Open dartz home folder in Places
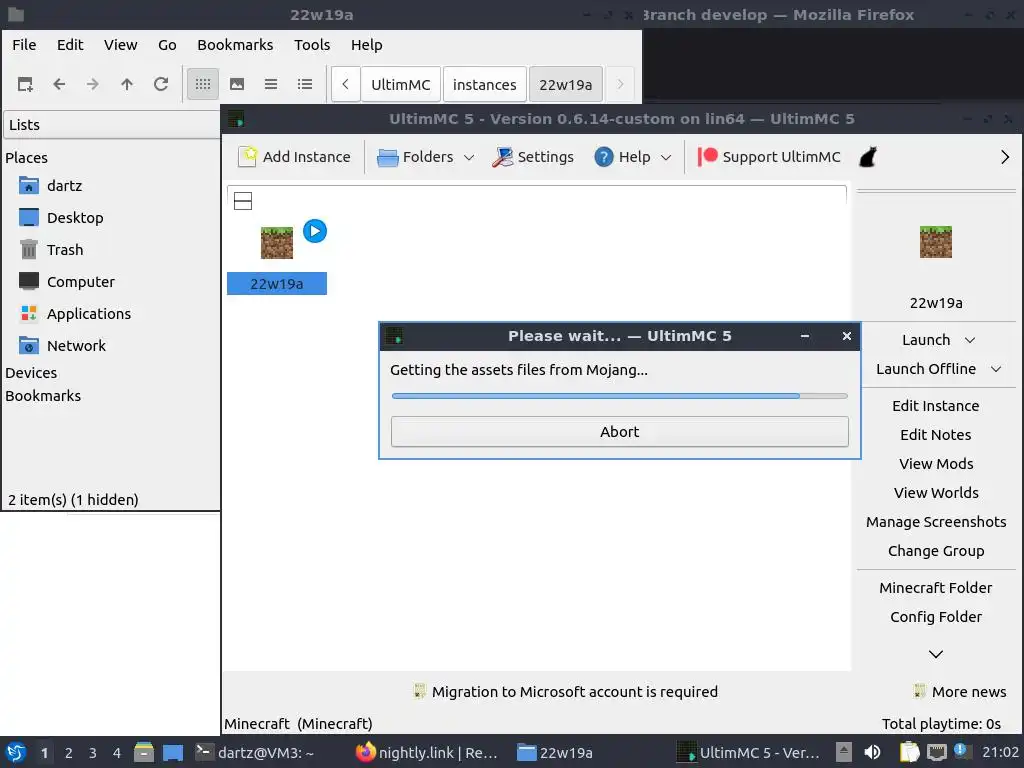The width and height of the screenshot is (1024, 768). [51, 185]
